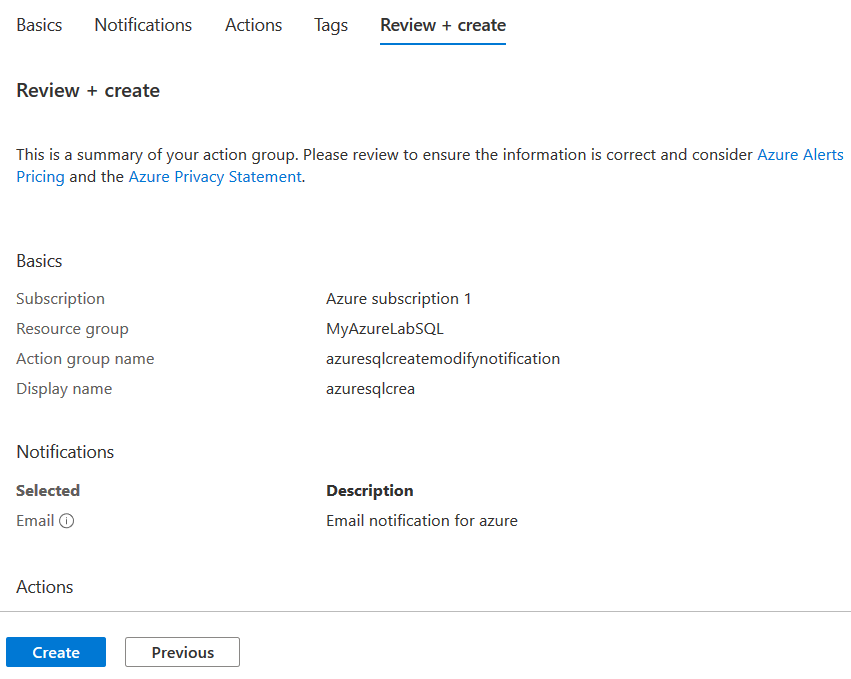Open the Notifications tab
The width and height of the screenshot is (851, 679).
click(143, 25)
